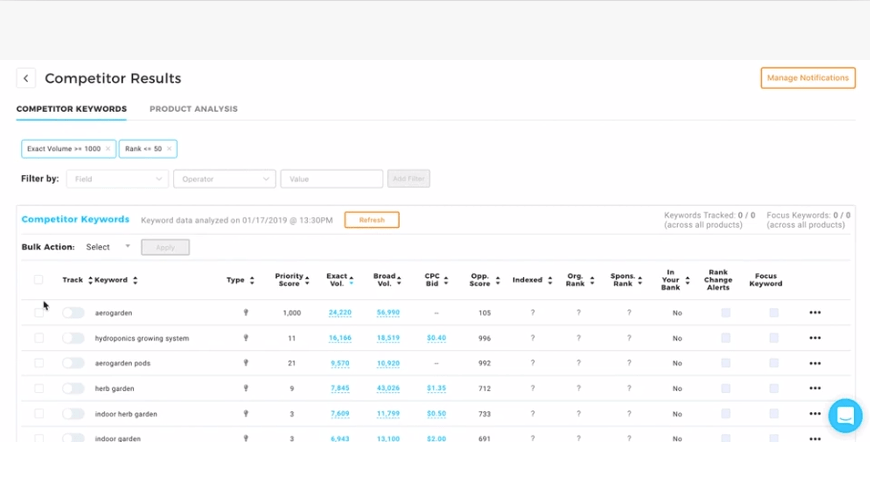Image resolution: width=870 pixels, height=500 pixels.
Task: Click the Add Filter button
Action: [x=408, y=179]
